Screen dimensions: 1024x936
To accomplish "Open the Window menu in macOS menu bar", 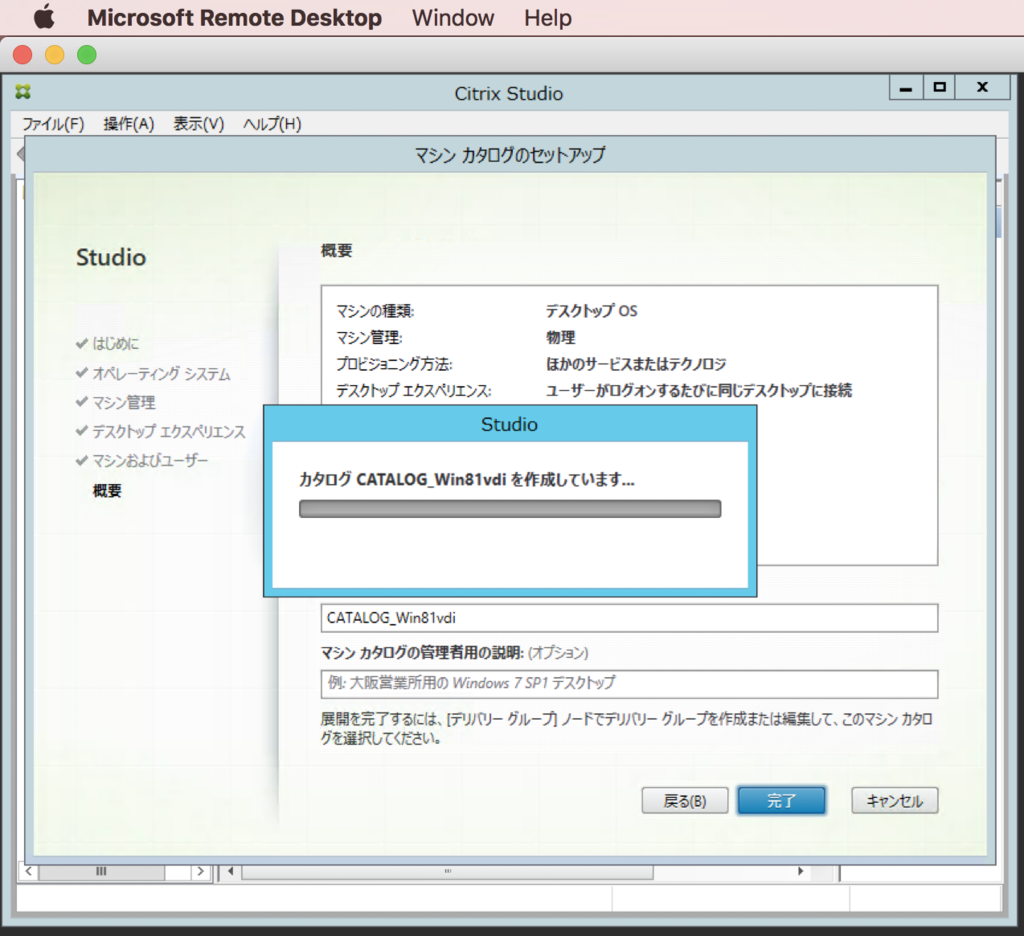I will point(453,18).
